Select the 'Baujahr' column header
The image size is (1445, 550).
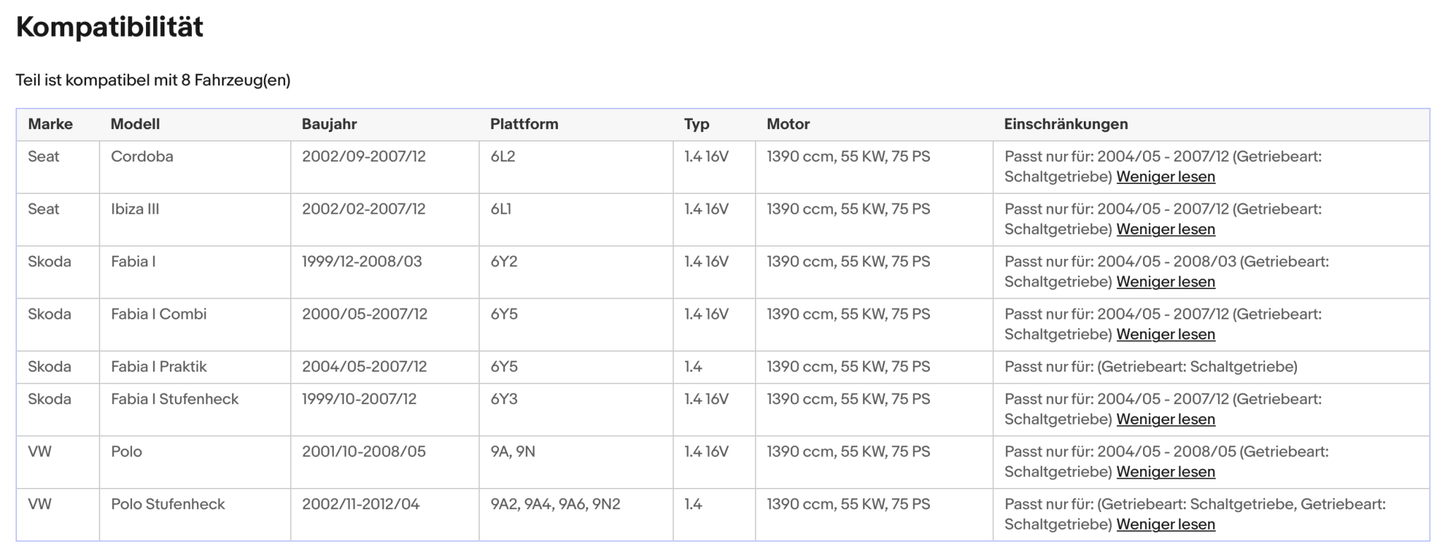click(329, 124)
